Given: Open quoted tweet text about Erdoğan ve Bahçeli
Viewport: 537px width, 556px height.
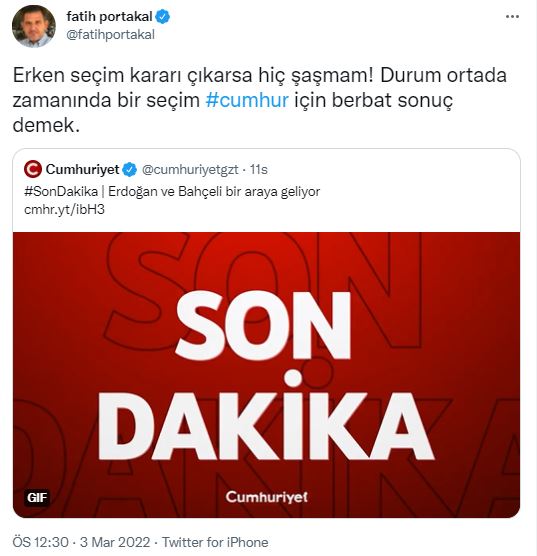Looking at the screenshot, I should point(172,191).
